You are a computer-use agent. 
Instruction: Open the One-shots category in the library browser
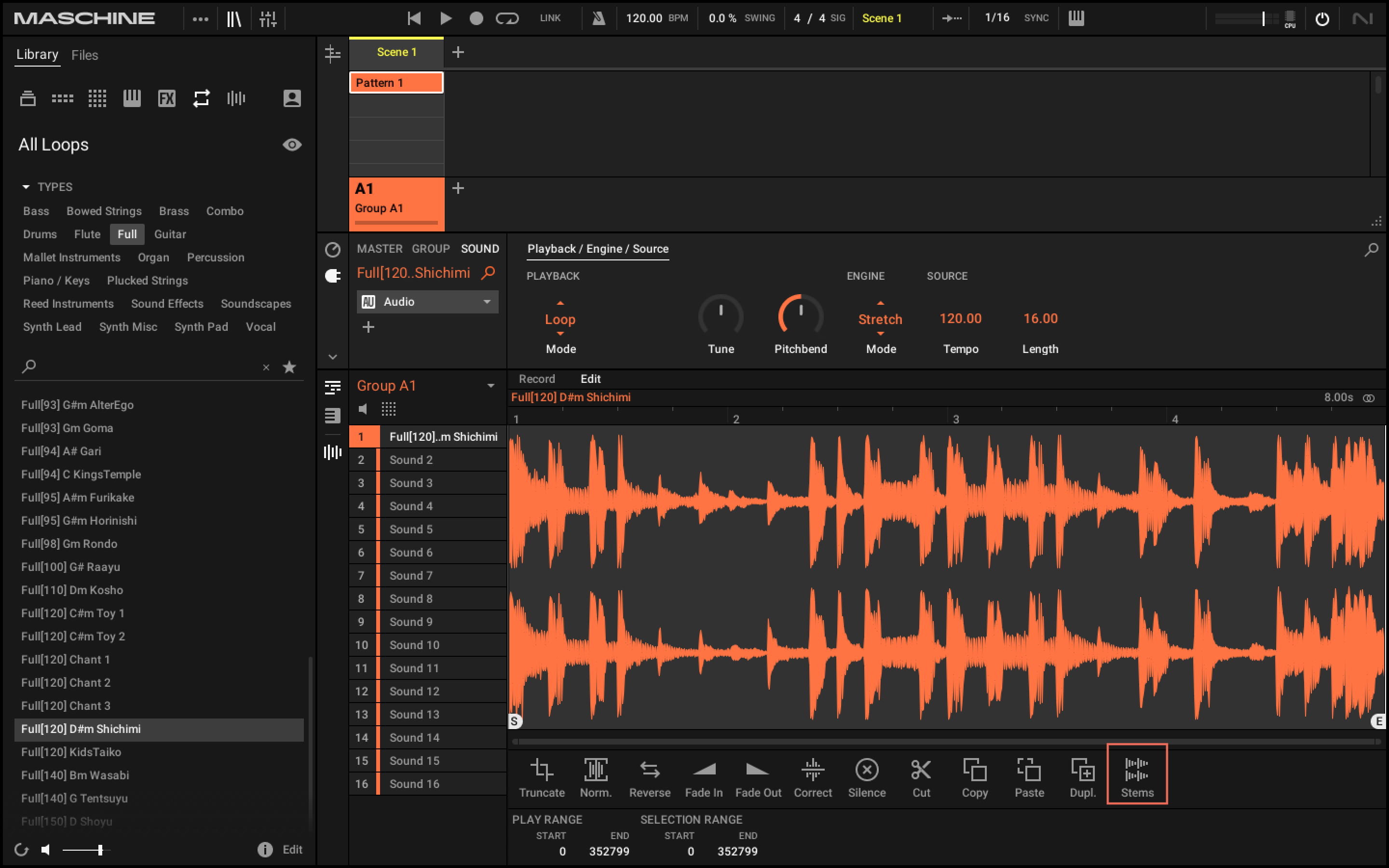[x=236, y=97]
